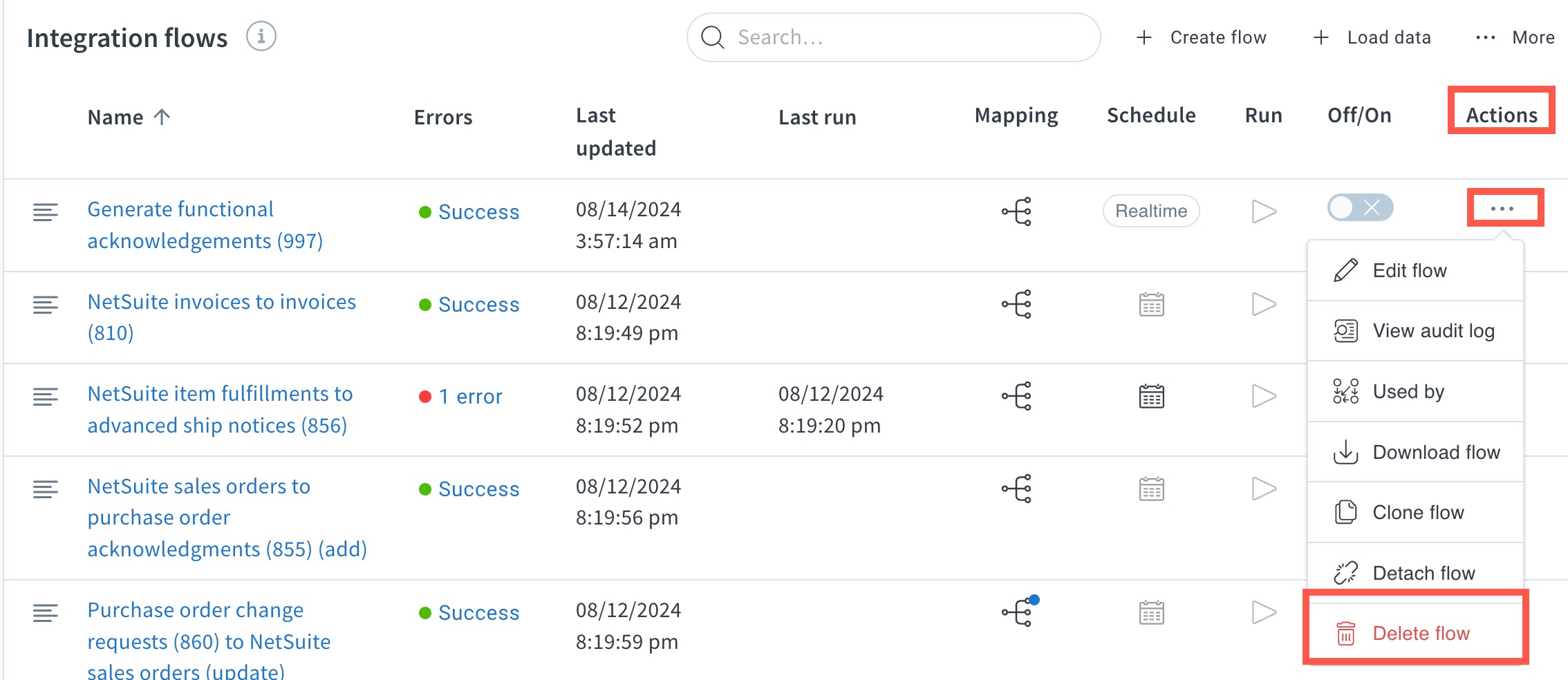Screen dimensions: 1568x680
Task: Open mapping icon for NetSuite sales orders row
Action: [x=1016, y=489]
